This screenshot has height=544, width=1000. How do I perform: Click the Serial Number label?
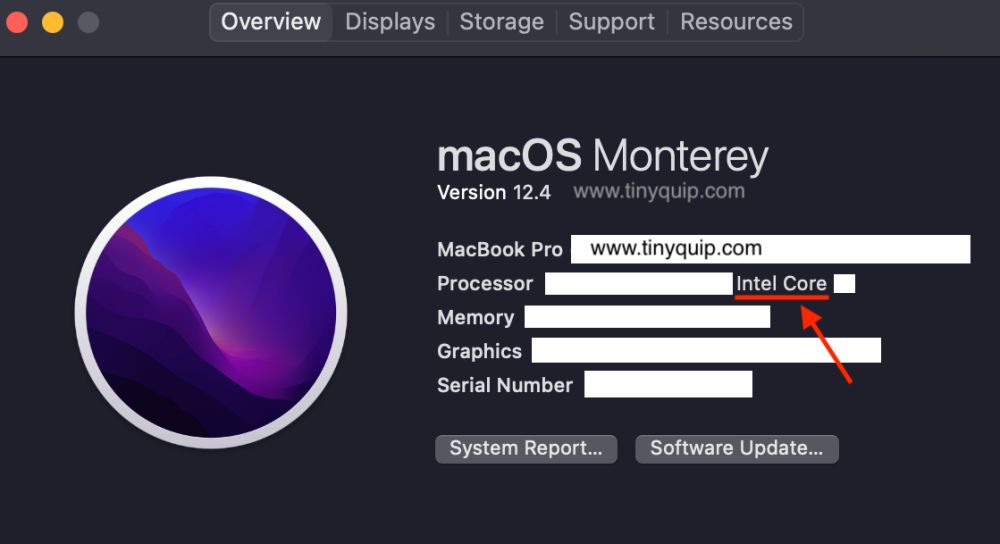click(x=505, y=386)
